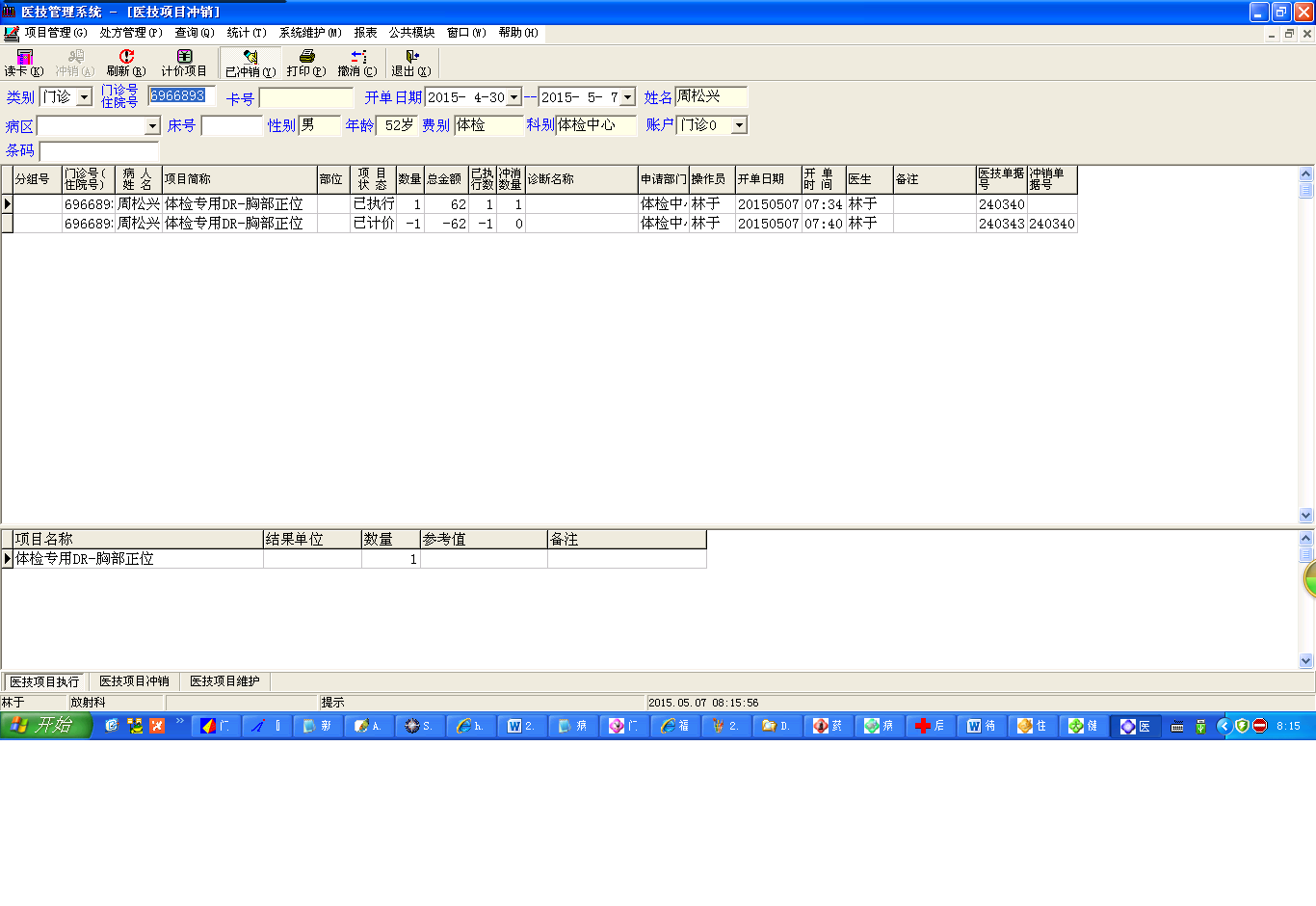Toggle the 已冲销(Y) toolbar button
The height and width of the screenshot is (906, 1316).
(x=250, y=64)
